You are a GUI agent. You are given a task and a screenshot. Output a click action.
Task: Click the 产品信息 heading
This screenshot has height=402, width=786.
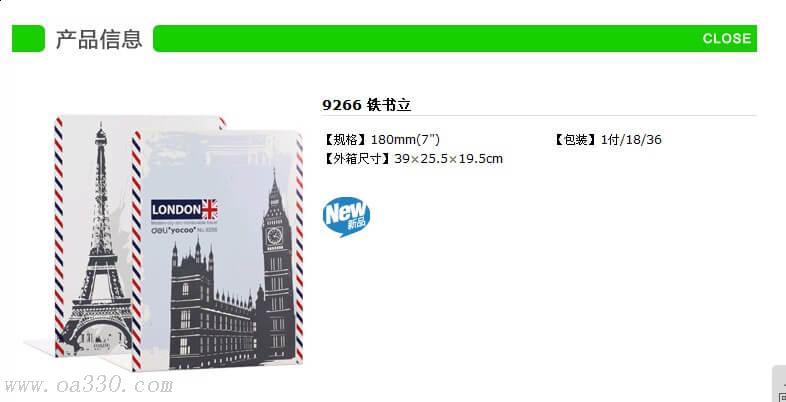point(99,39)
